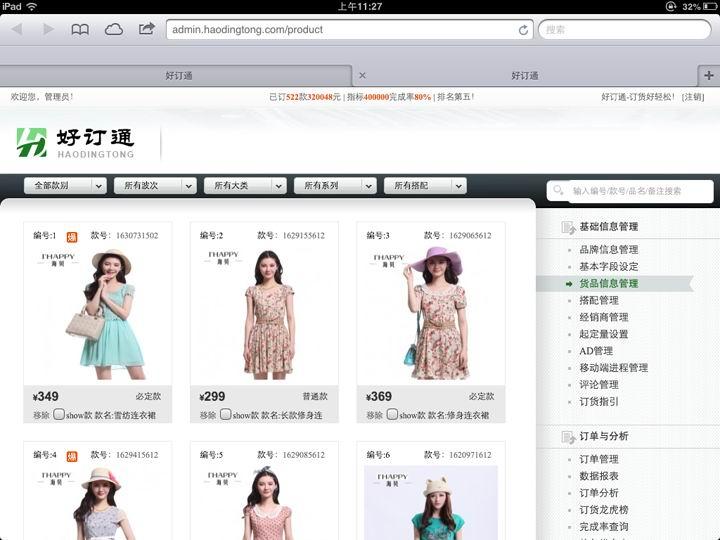The image size is (720, 540).
Task: Open 经销商管理 in sidebar
Action: (x=603, y=317)
